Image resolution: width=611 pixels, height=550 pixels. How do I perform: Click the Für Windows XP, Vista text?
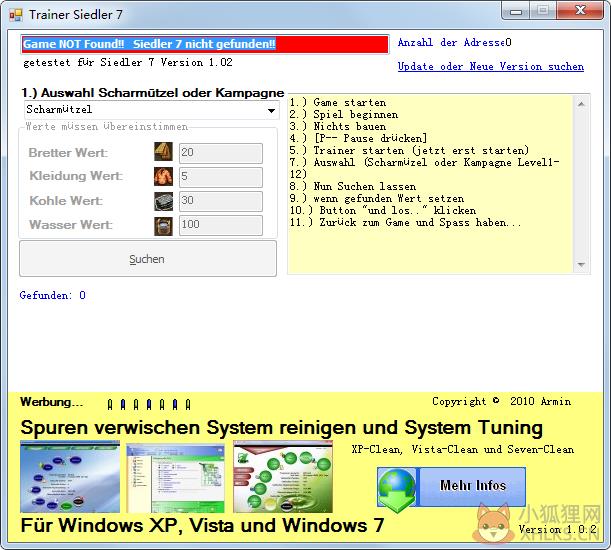(x=202, y=525)
